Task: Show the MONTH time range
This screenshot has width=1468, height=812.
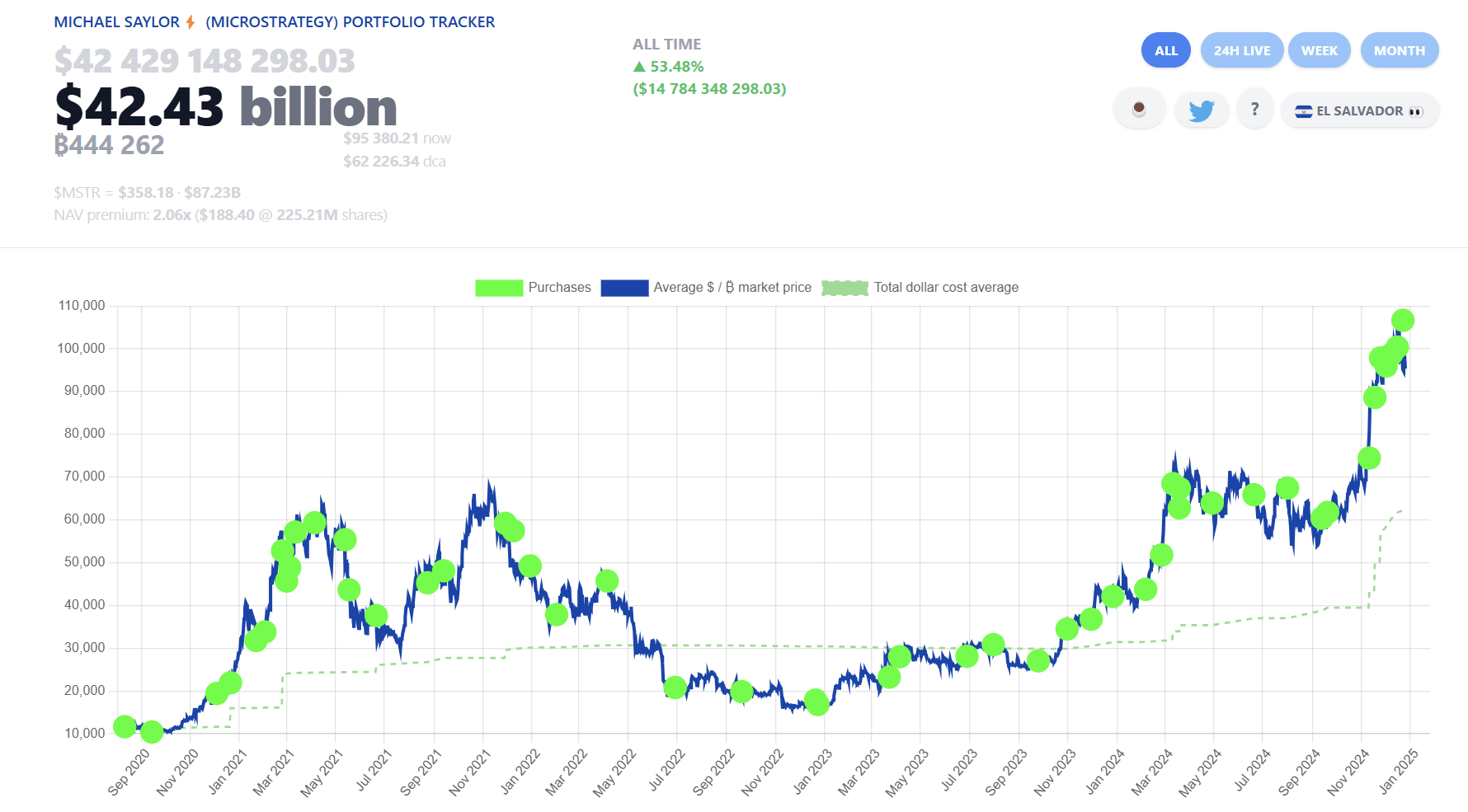Action: click(x=1399, y=50)
